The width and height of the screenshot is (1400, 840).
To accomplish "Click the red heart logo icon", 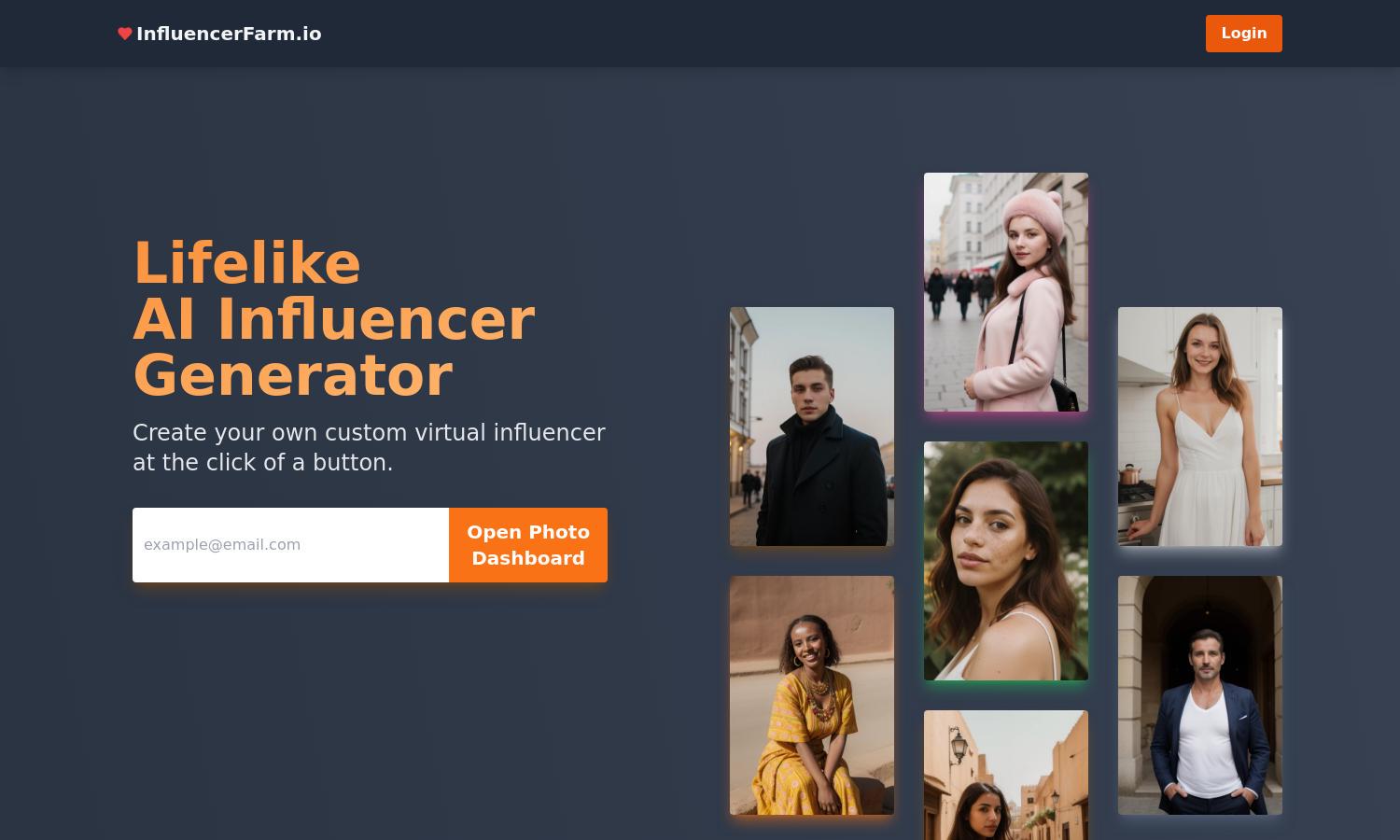I will tap(124, 34).
